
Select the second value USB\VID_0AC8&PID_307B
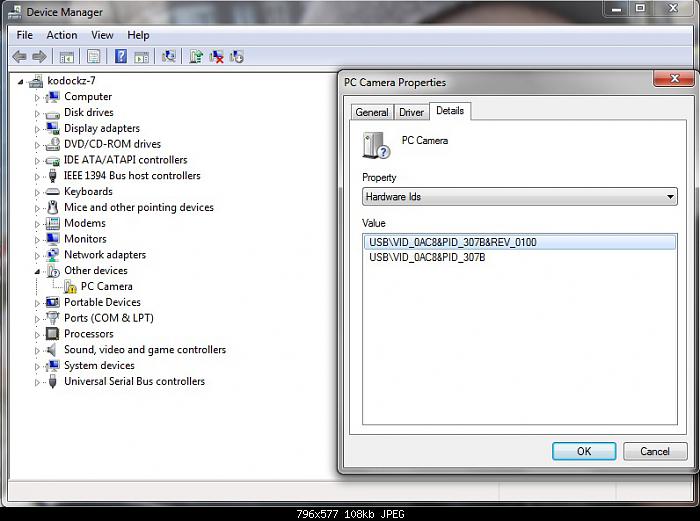point(427,257)
